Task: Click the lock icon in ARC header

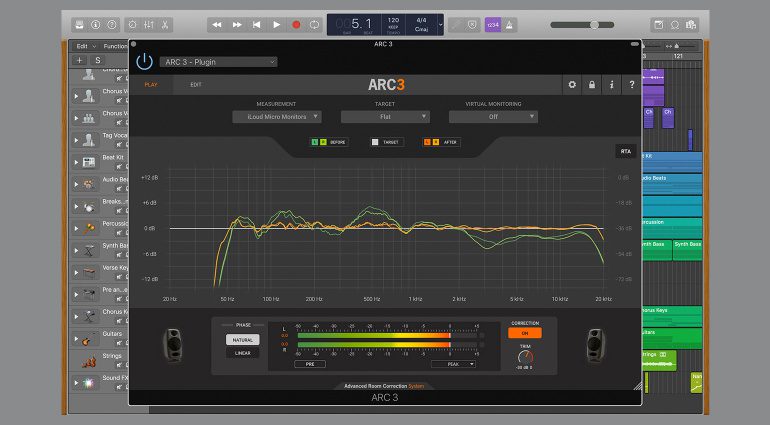Action: (592, 85)
